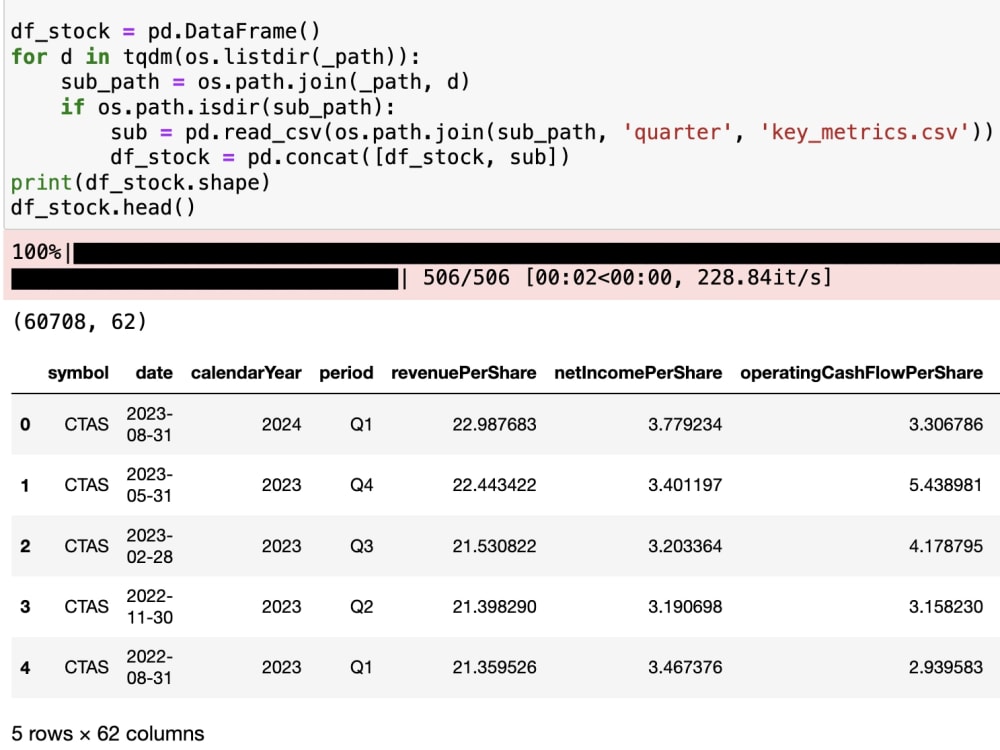Select row index 1 label

click(25, 485)
